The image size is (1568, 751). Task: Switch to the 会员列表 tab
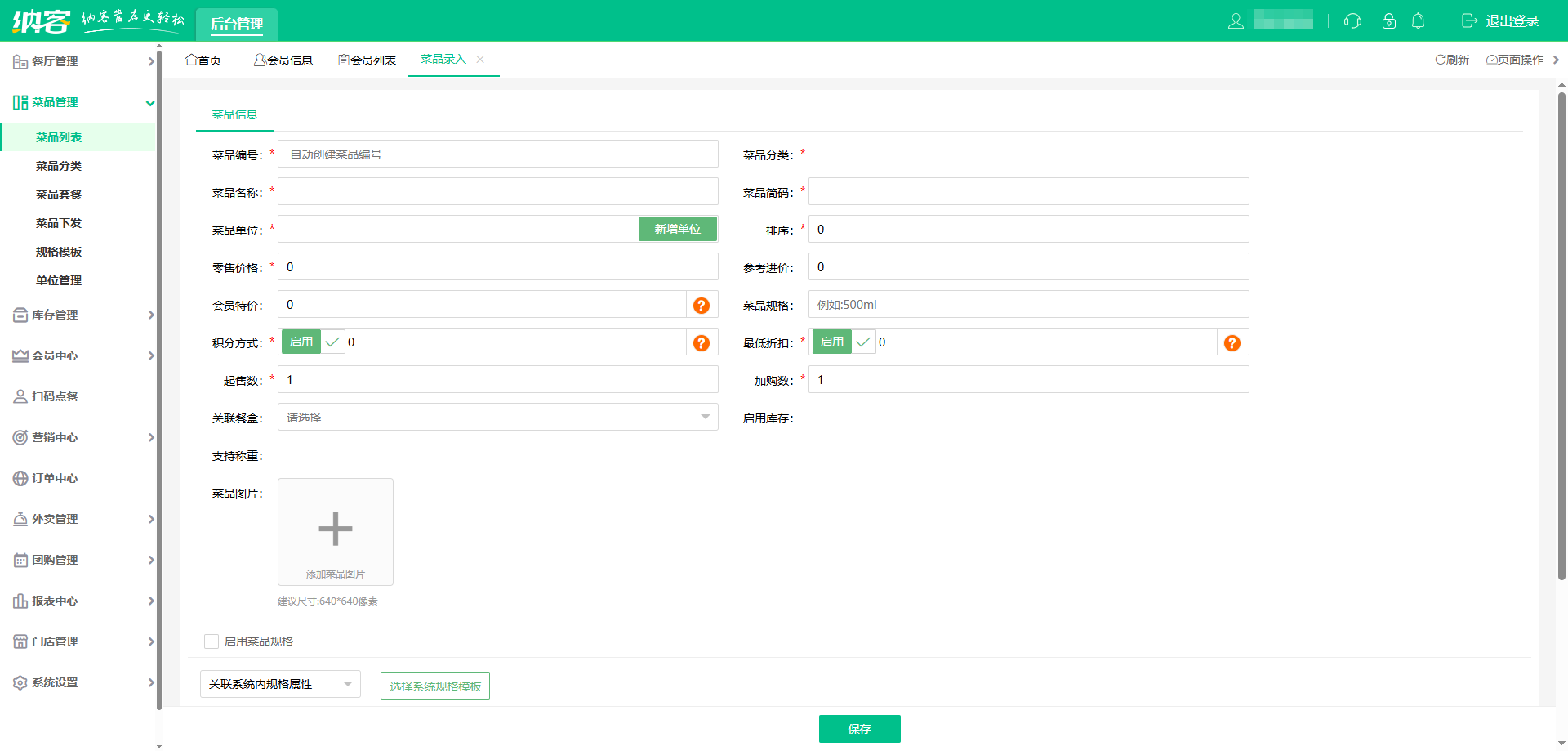point(367,60)
